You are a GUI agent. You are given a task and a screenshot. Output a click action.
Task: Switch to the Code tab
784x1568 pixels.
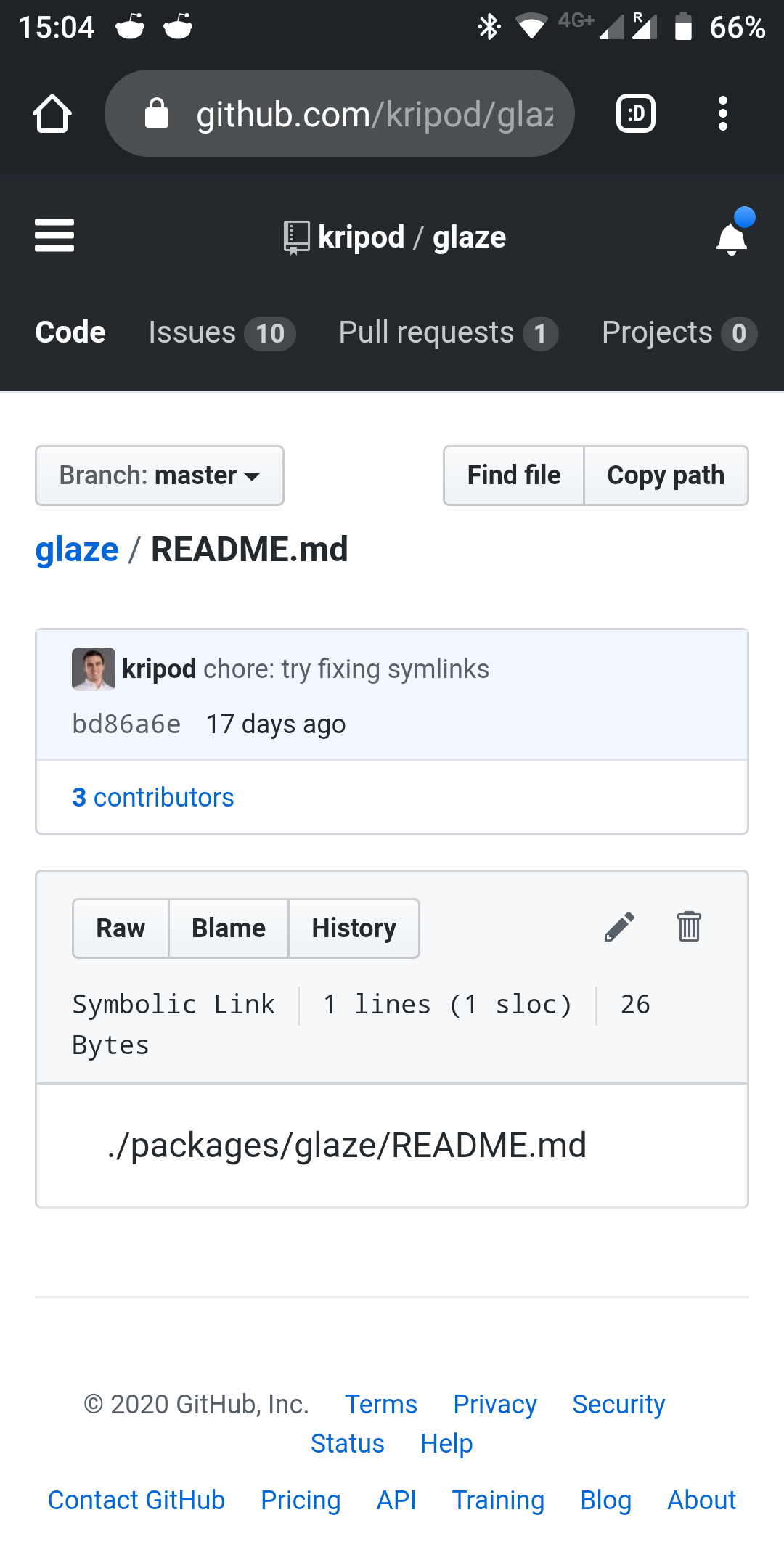[x=70, y=332]
